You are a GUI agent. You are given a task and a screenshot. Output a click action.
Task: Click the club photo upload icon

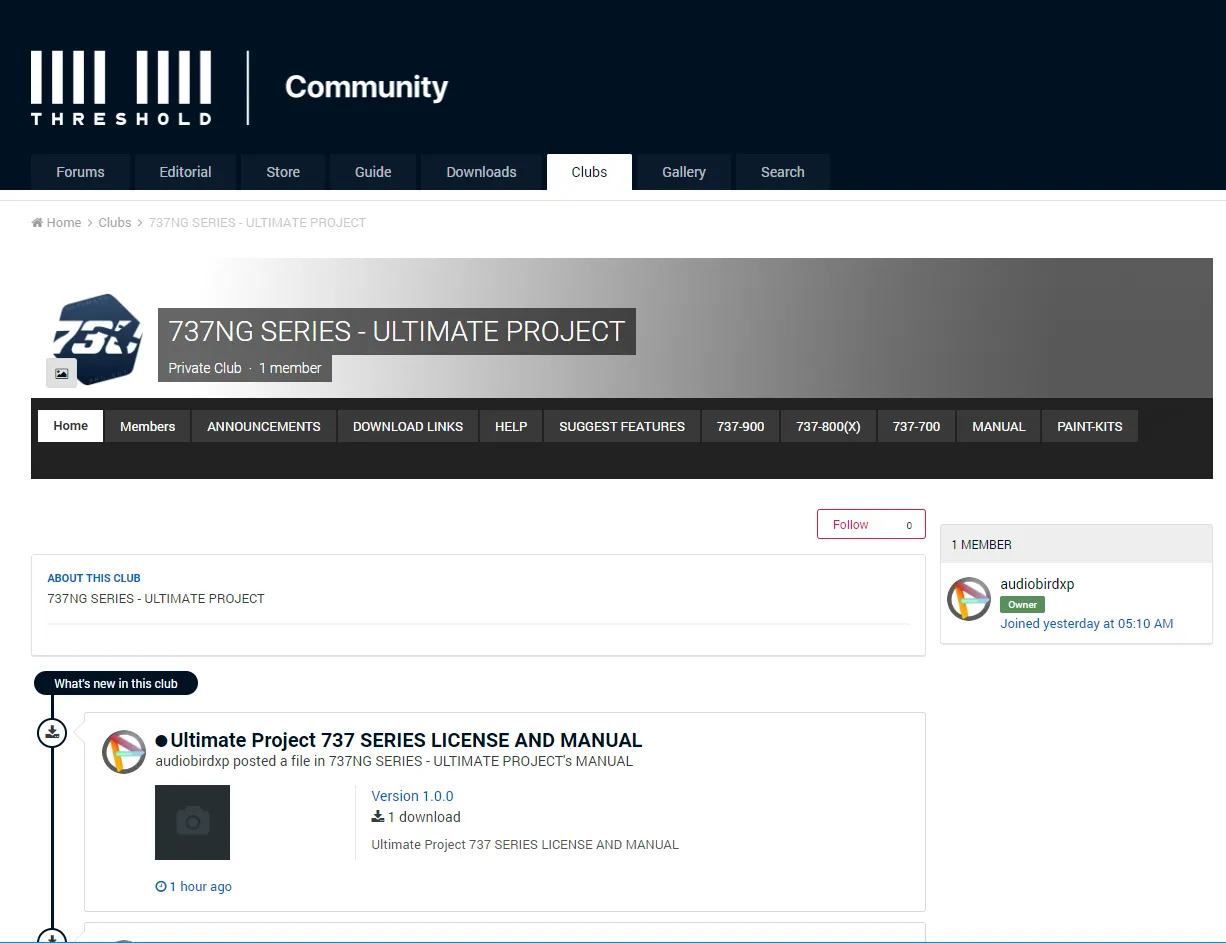(61, 374)
